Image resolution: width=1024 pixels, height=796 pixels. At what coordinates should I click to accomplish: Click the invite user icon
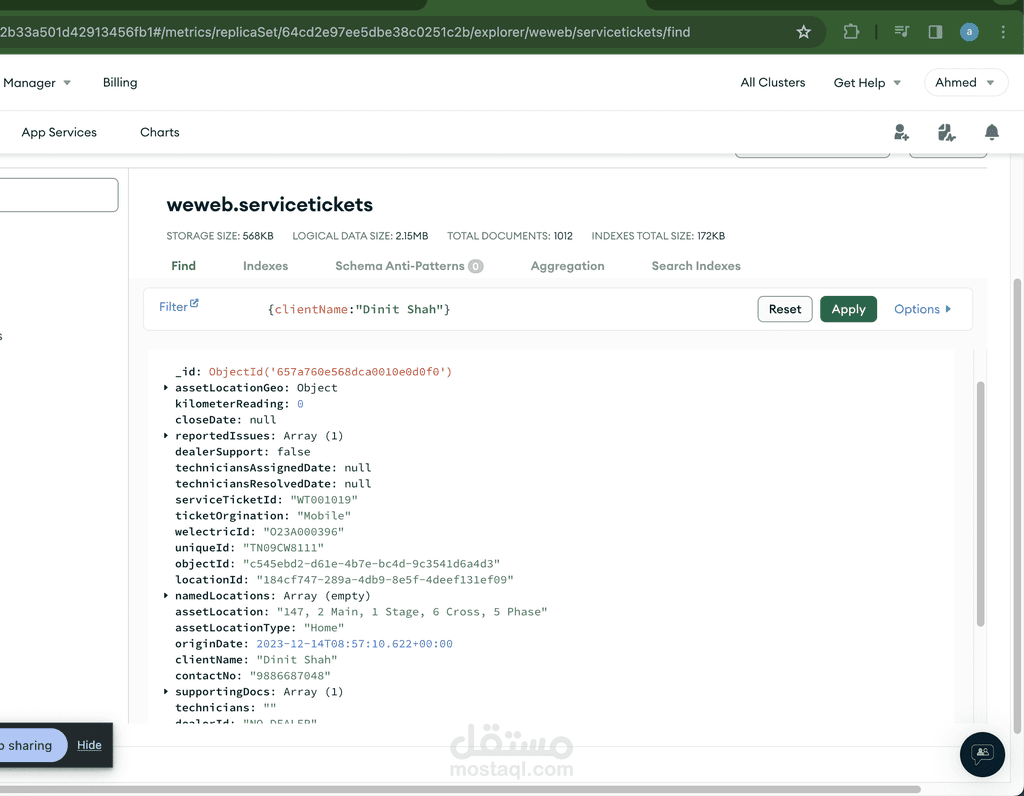point(901,133)
